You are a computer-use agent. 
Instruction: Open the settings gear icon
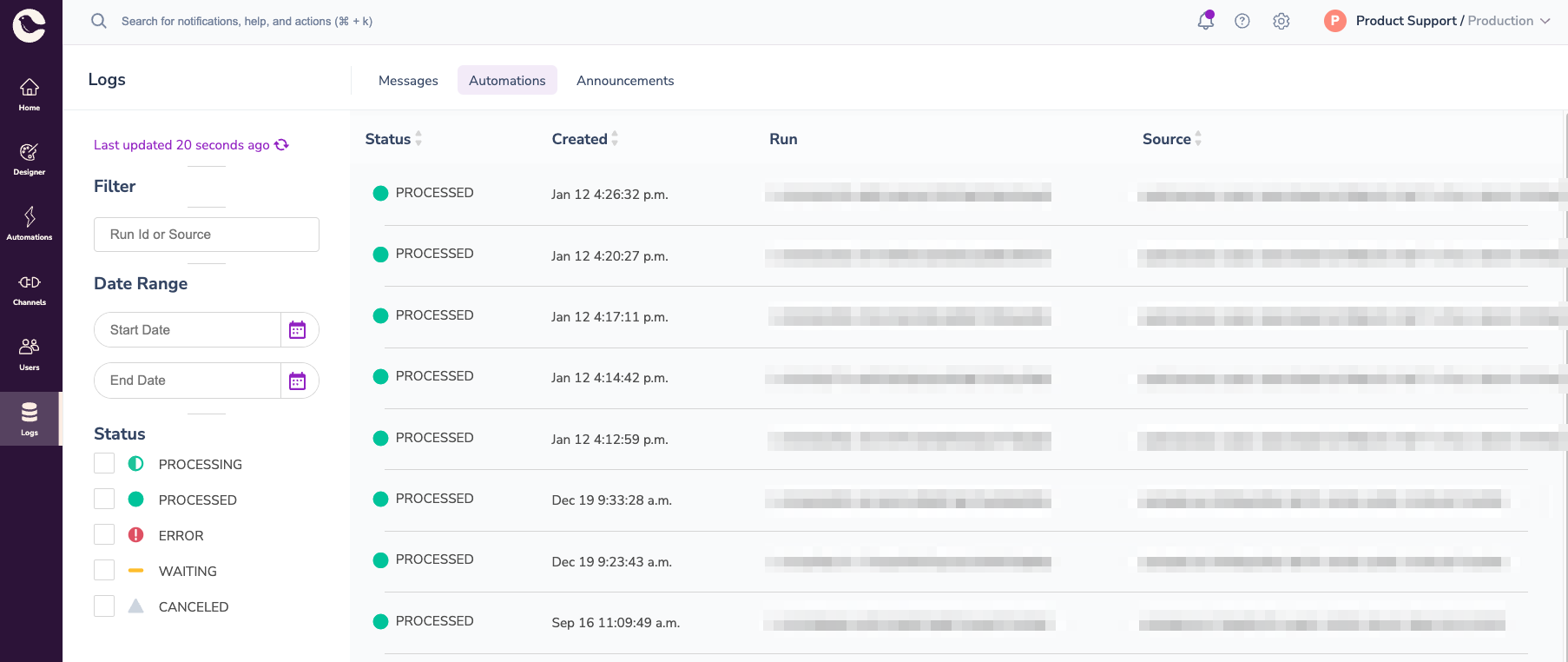click(1281, 21)
